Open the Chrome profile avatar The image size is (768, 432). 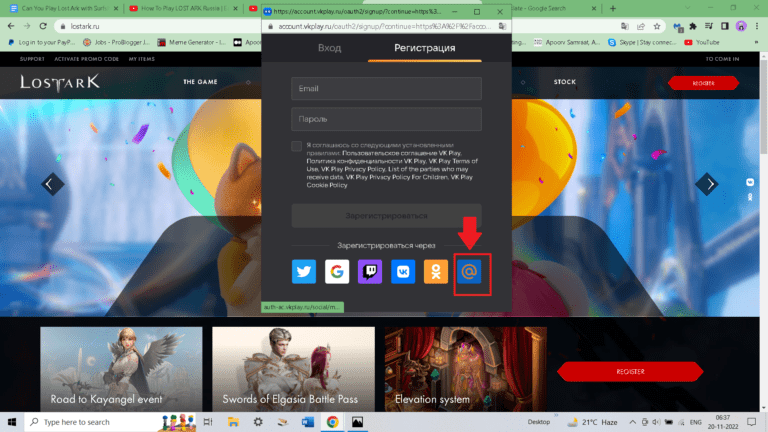pyautogui.click(x=741, y=26)
